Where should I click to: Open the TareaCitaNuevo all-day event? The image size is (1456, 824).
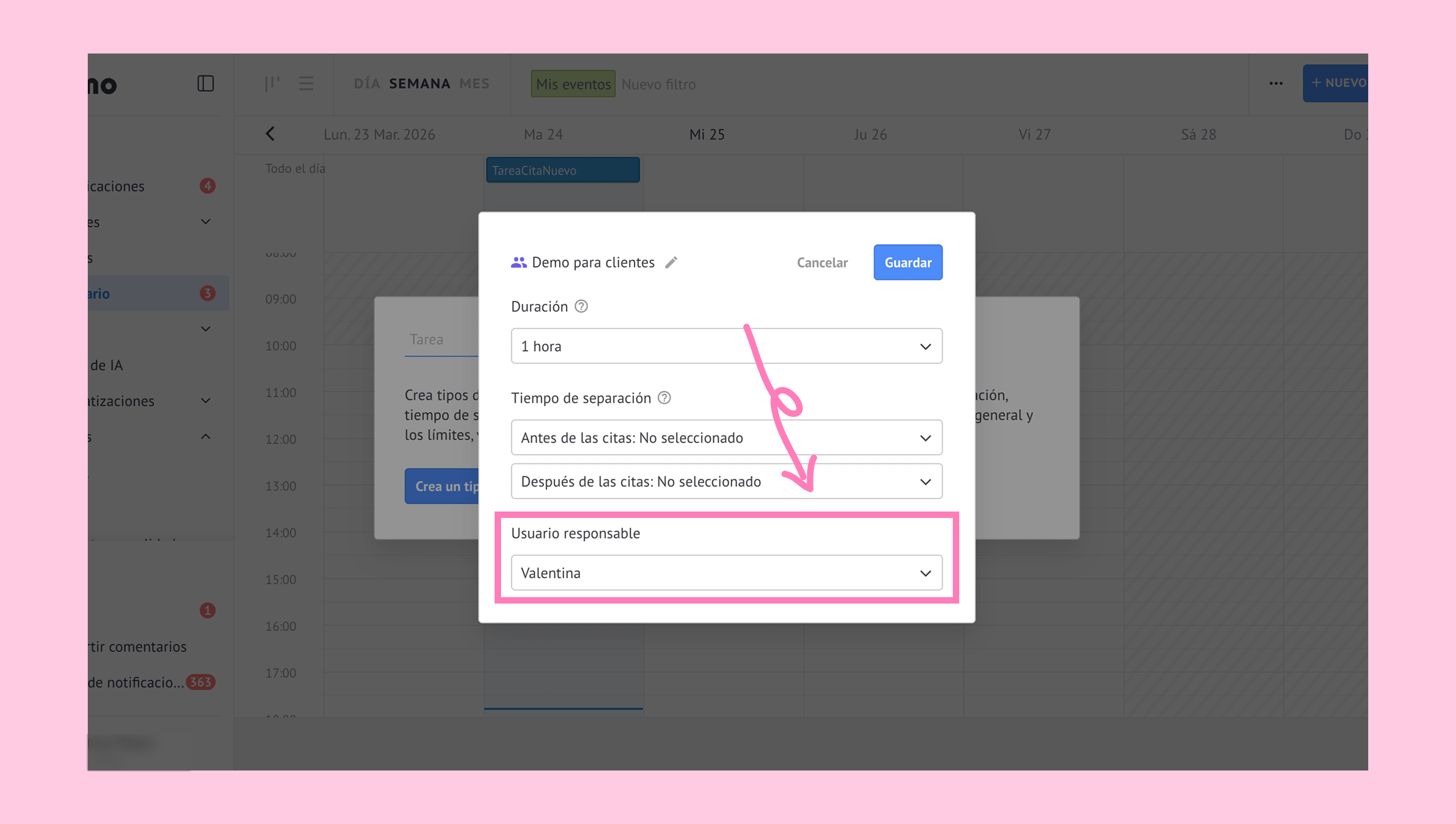point(563,170)
